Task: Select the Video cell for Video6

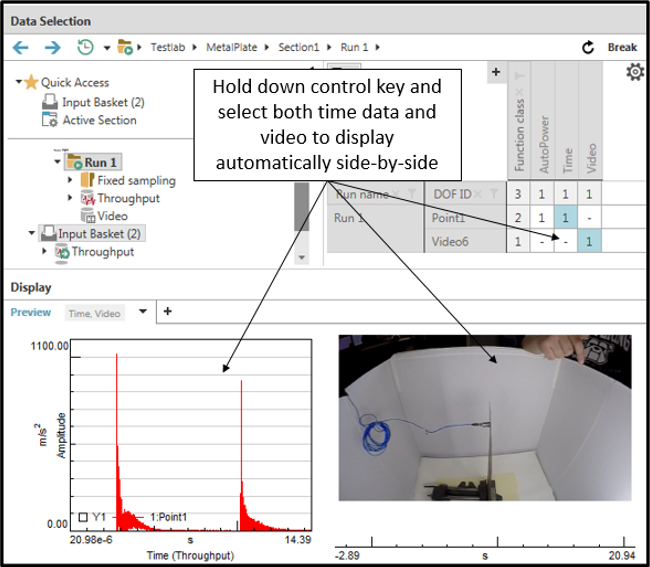Action: [x=590, y=241]
